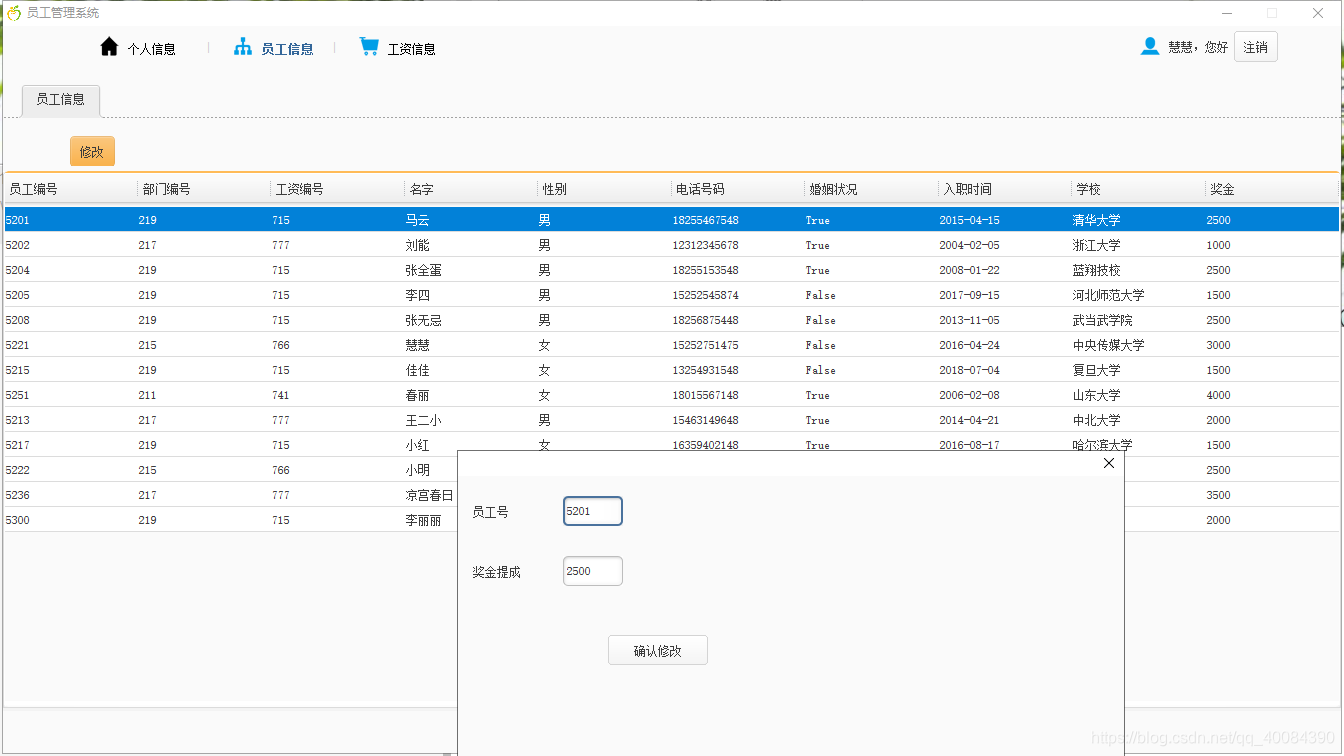This screenshot has width=1344, height=756.
Task: Select employee name 凉宫春日
Action: pyautogui.click(x=429, y=495)
